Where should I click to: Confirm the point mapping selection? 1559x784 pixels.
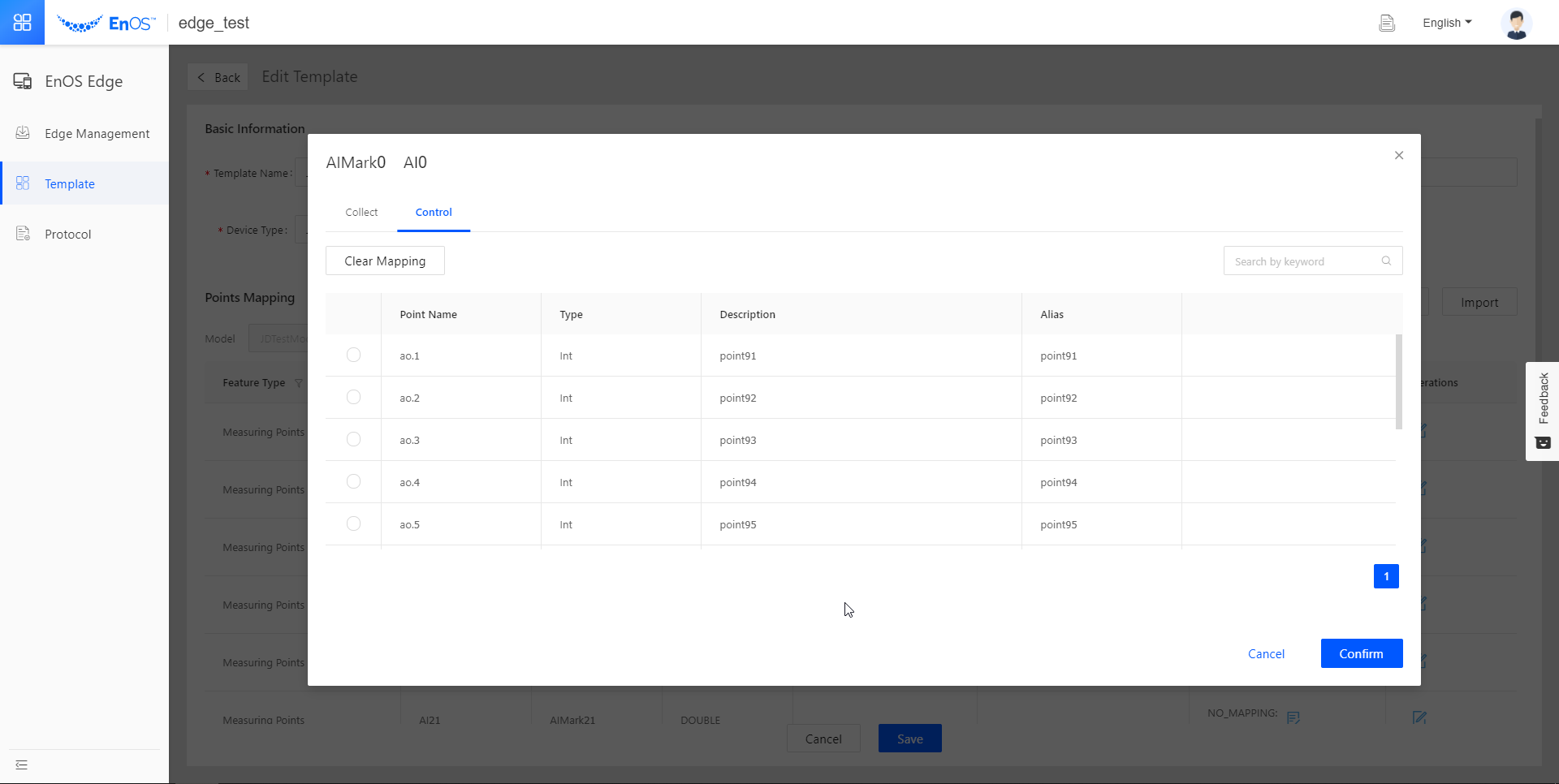[1361, 654]
